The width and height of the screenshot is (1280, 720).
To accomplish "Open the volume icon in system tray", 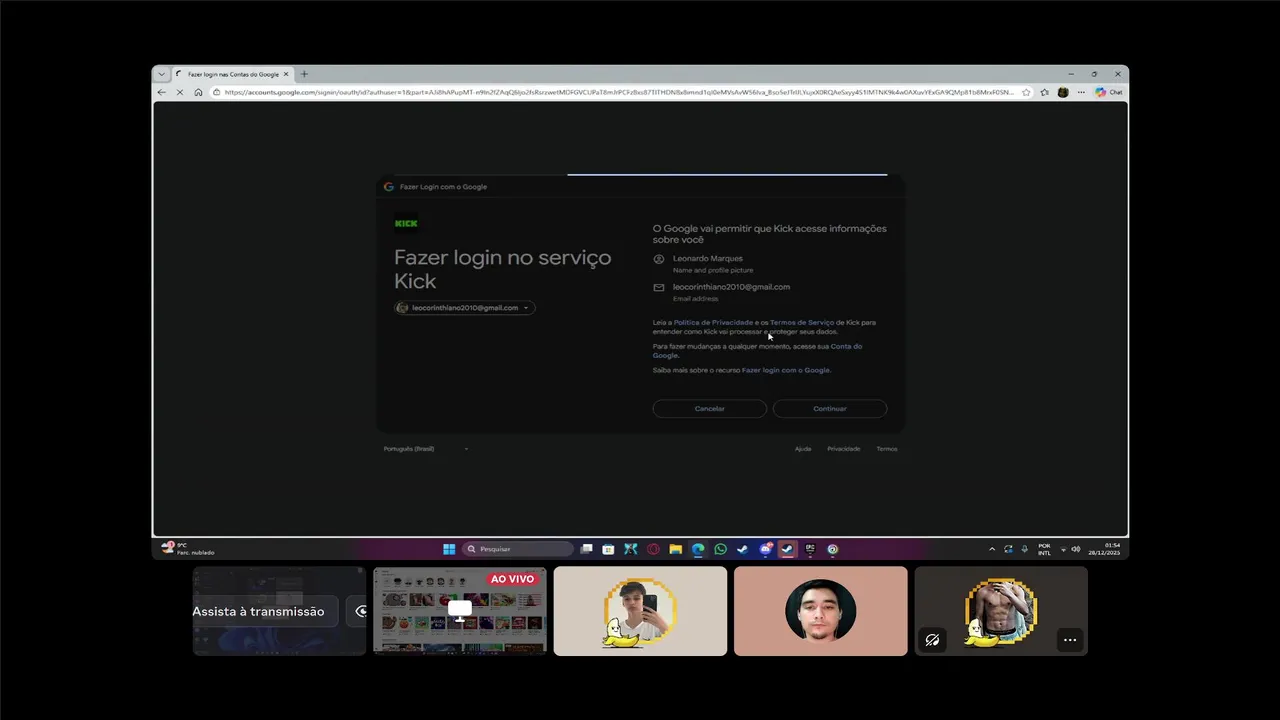I will (1076, 549).
